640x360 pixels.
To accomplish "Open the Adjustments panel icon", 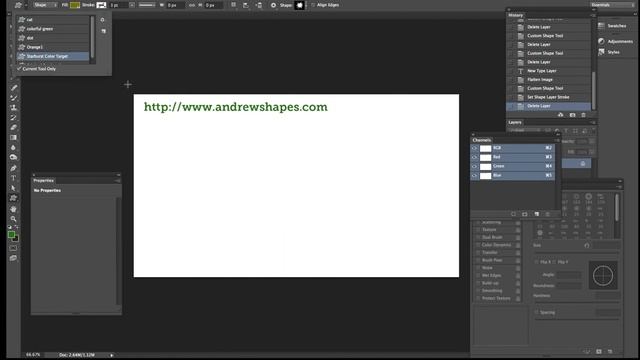I will click(x=601, y=41).
